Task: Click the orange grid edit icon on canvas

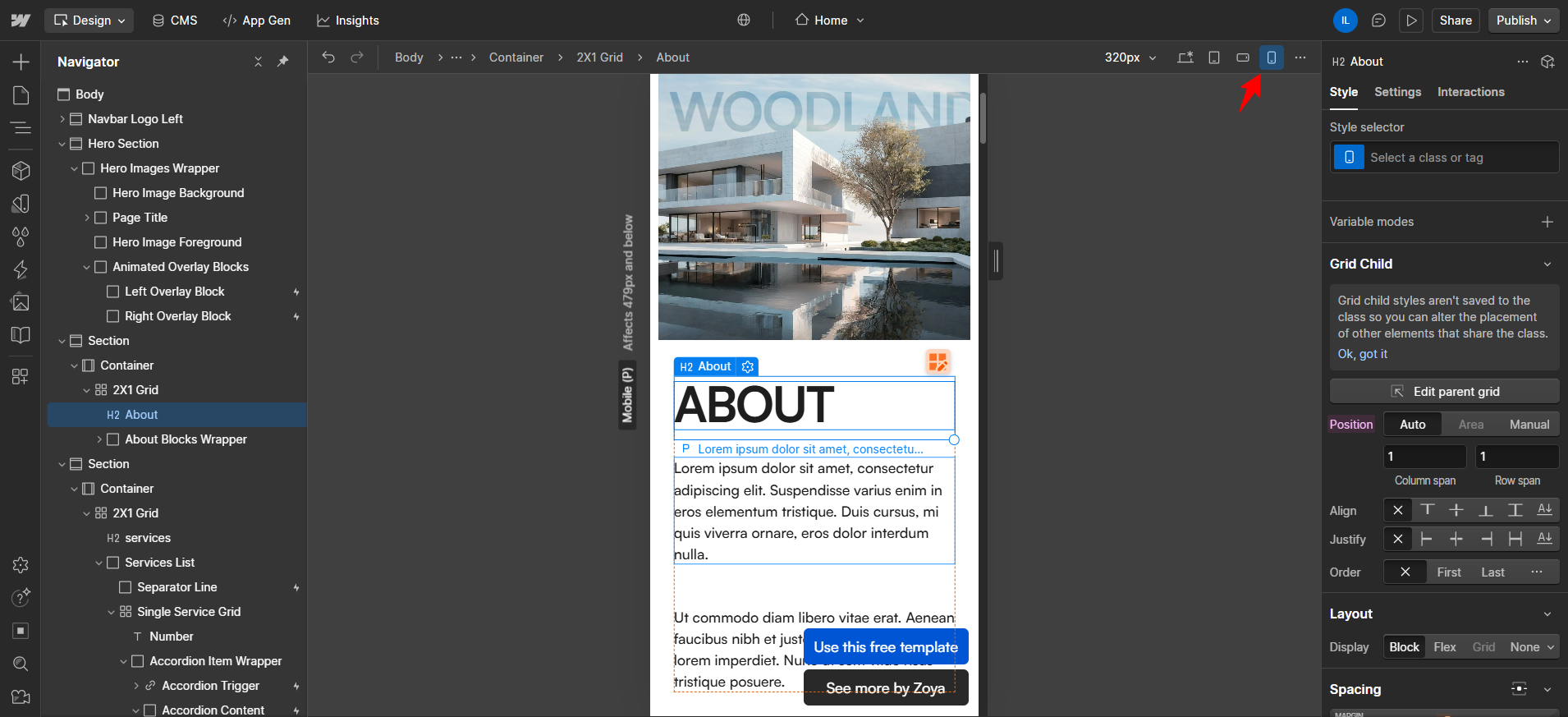Action: (938, 361)
